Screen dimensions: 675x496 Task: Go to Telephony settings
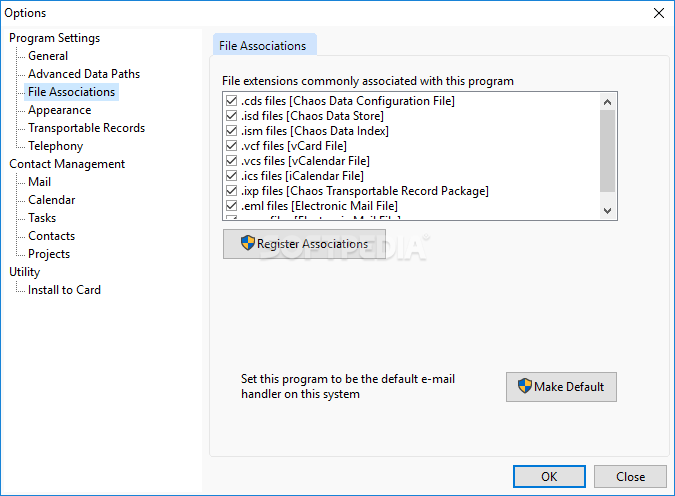click(x=56, y=146)
